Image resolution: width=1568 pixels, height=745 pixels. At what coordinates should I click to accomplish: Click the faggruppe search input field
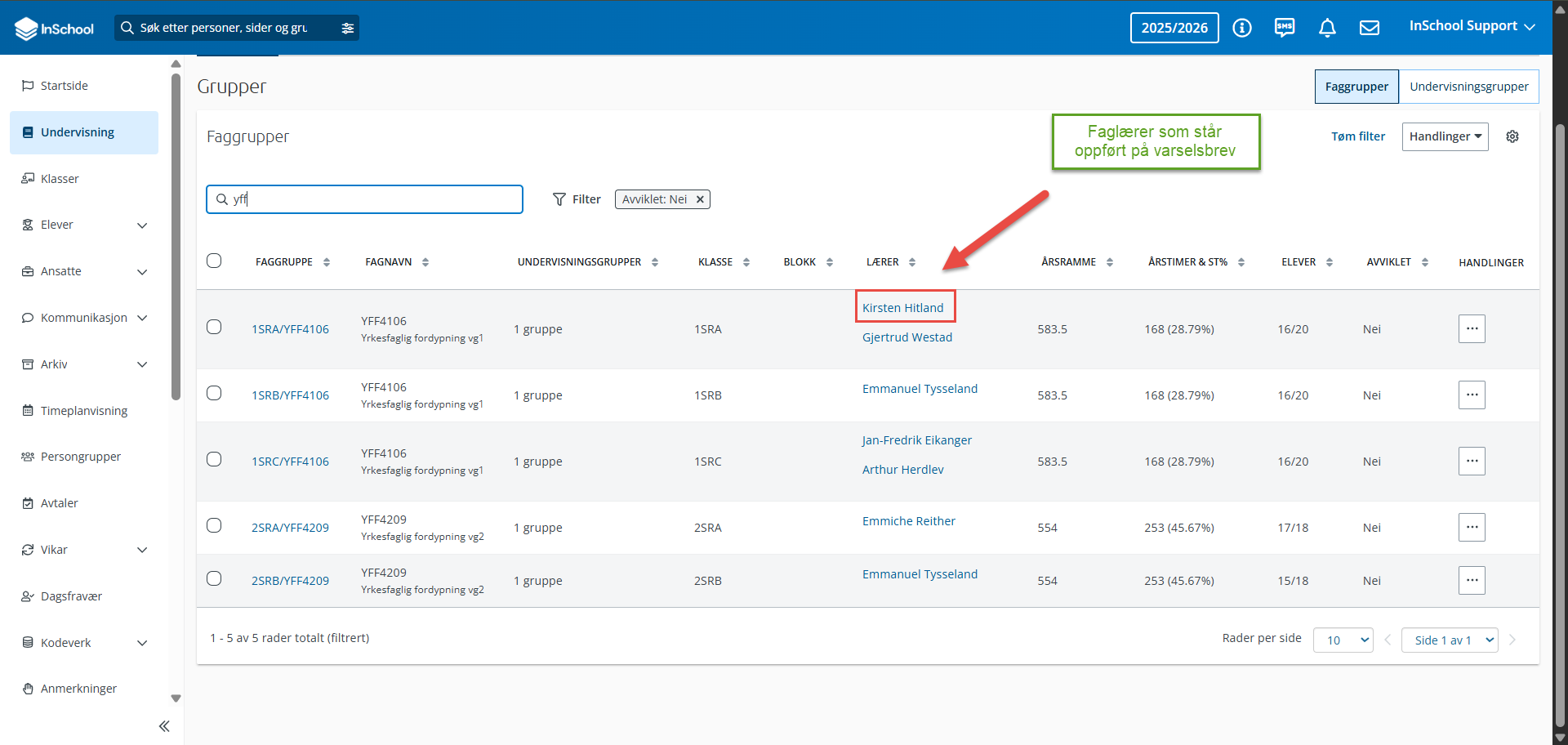pos(364,199)
